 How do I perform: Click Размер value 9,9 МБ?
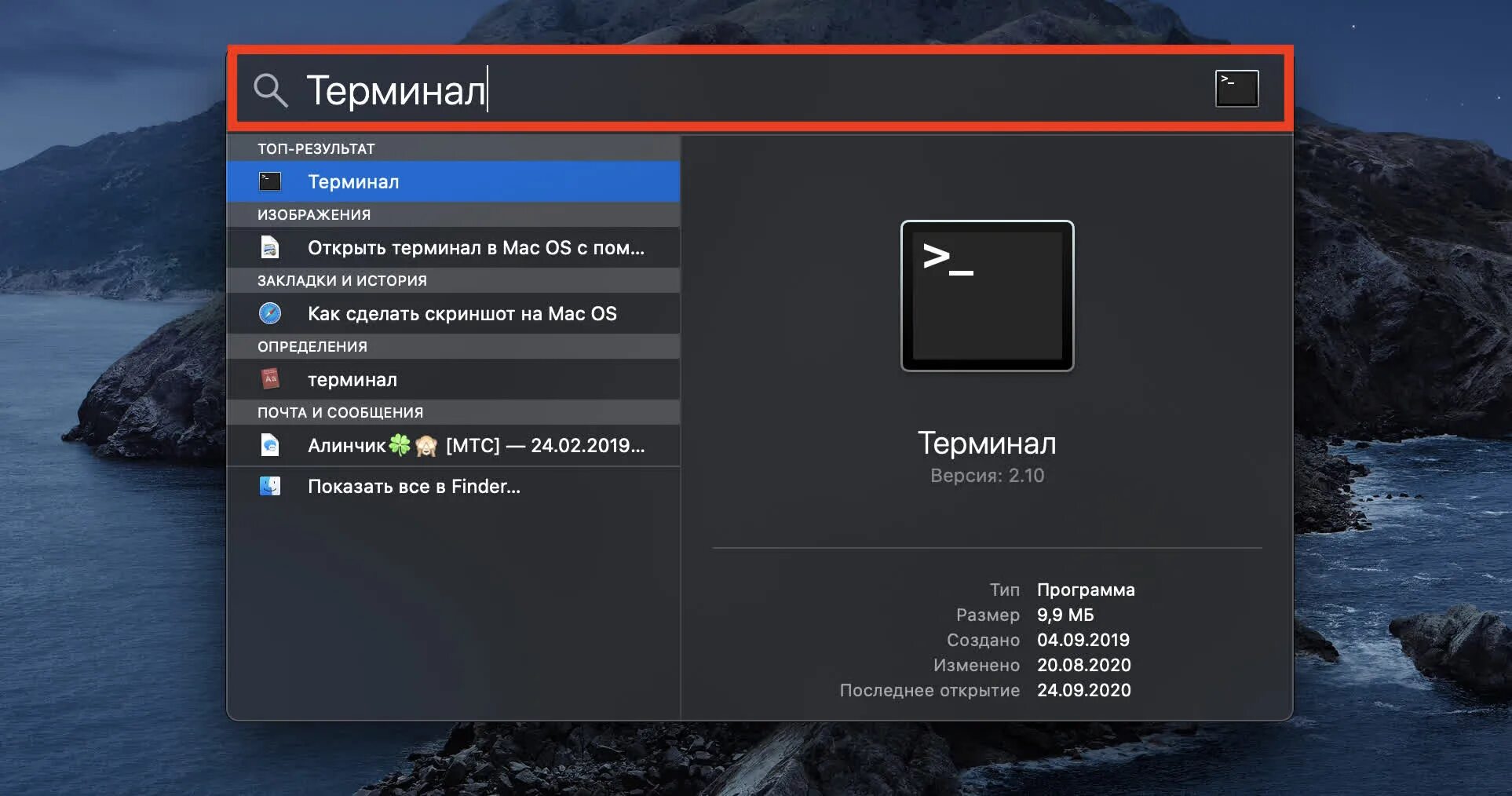pos(1065,615)
